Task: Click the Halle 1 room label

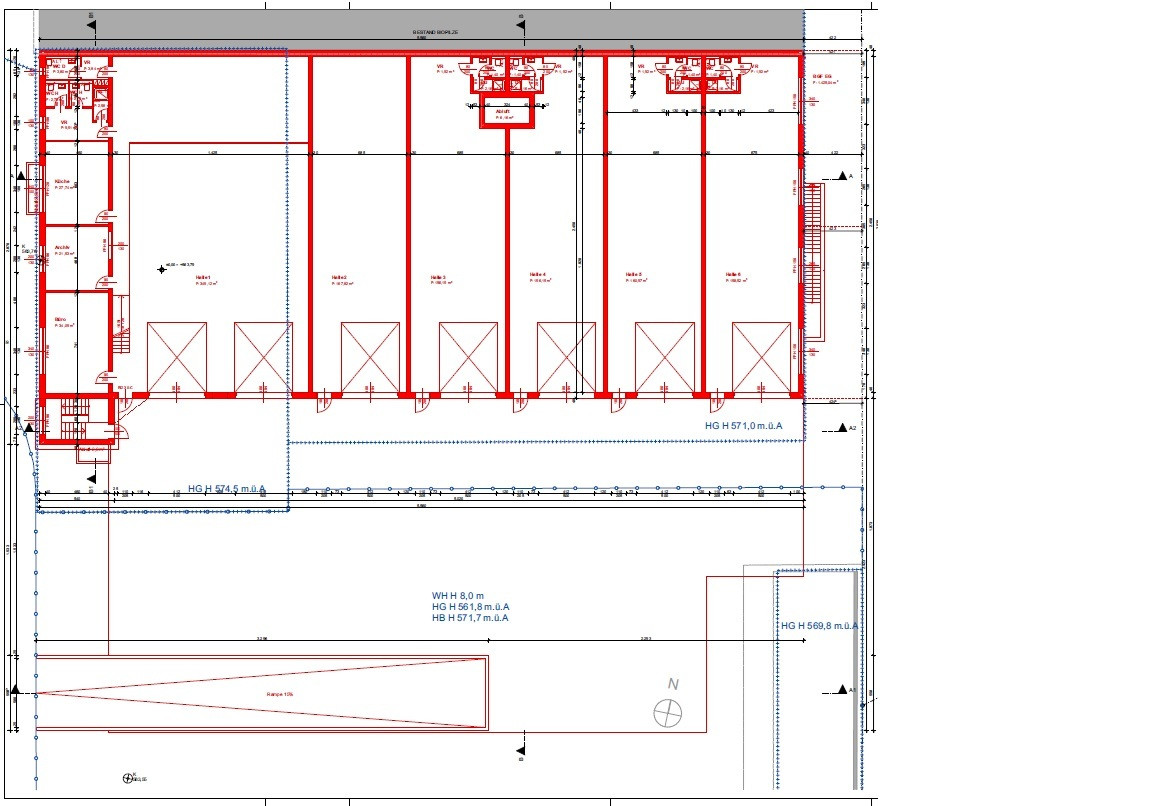Action: click(x=203, y=275)
